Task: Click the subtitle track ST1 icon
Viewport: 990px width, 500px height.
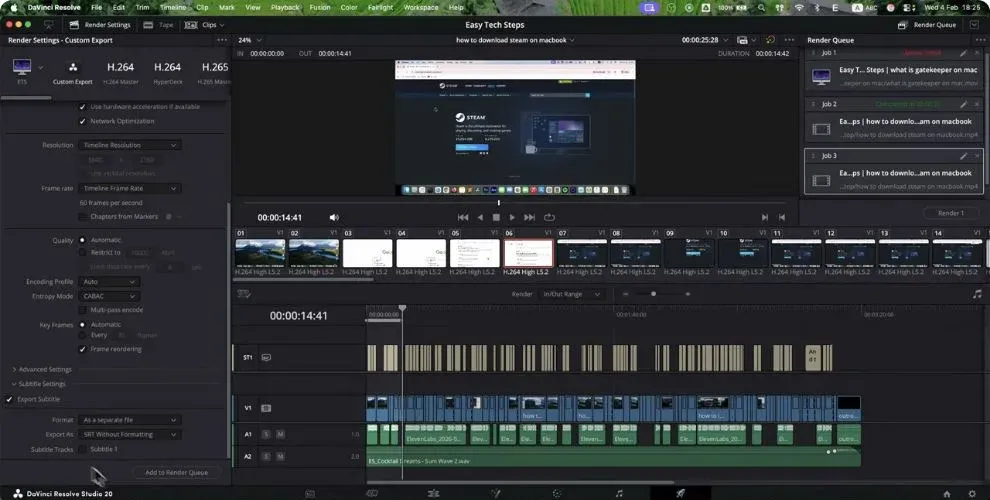Action: point(266,357)
